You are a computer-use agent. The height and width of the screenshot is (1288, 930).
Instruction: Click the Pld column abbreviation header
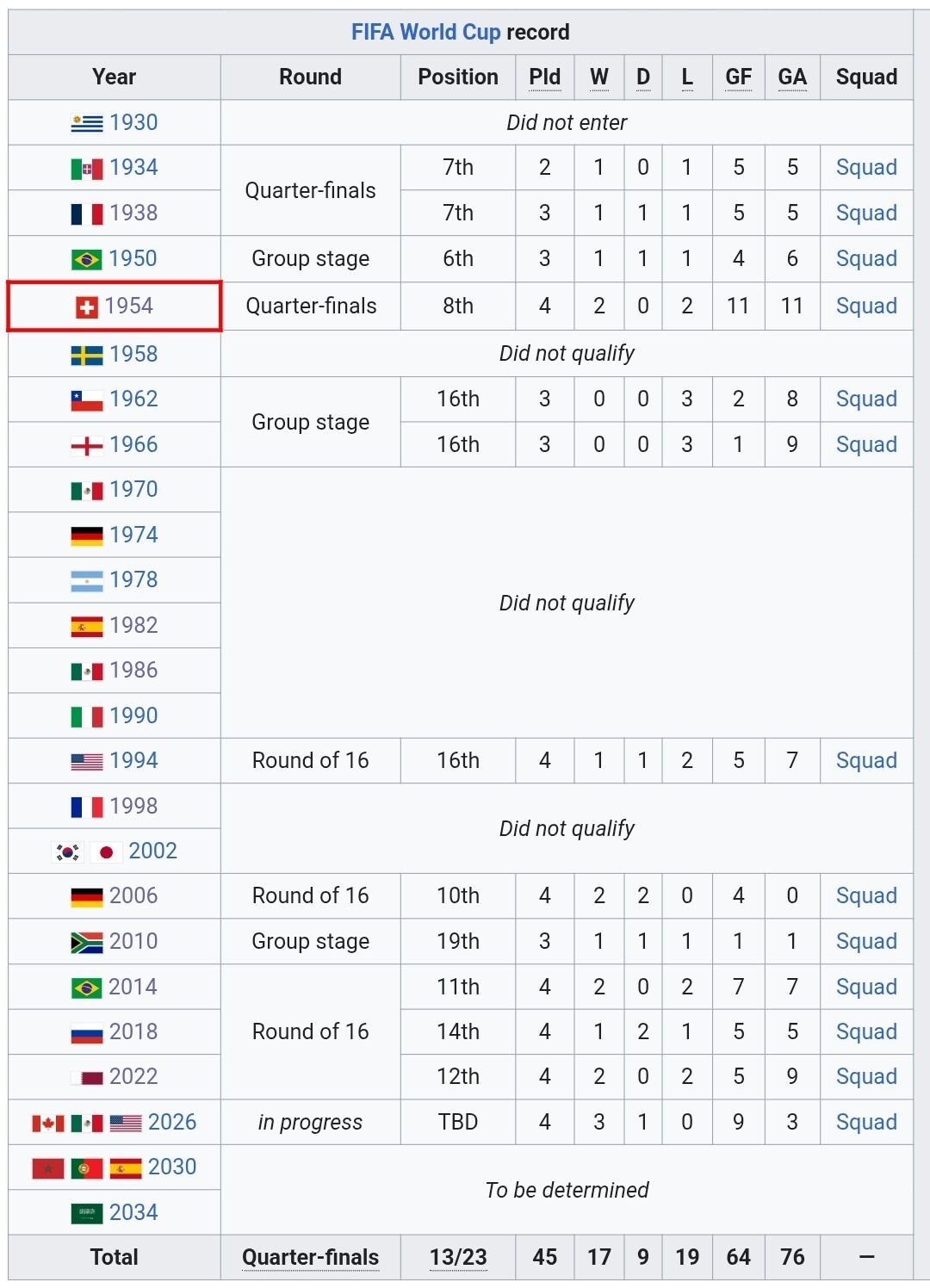pos(544,77)
